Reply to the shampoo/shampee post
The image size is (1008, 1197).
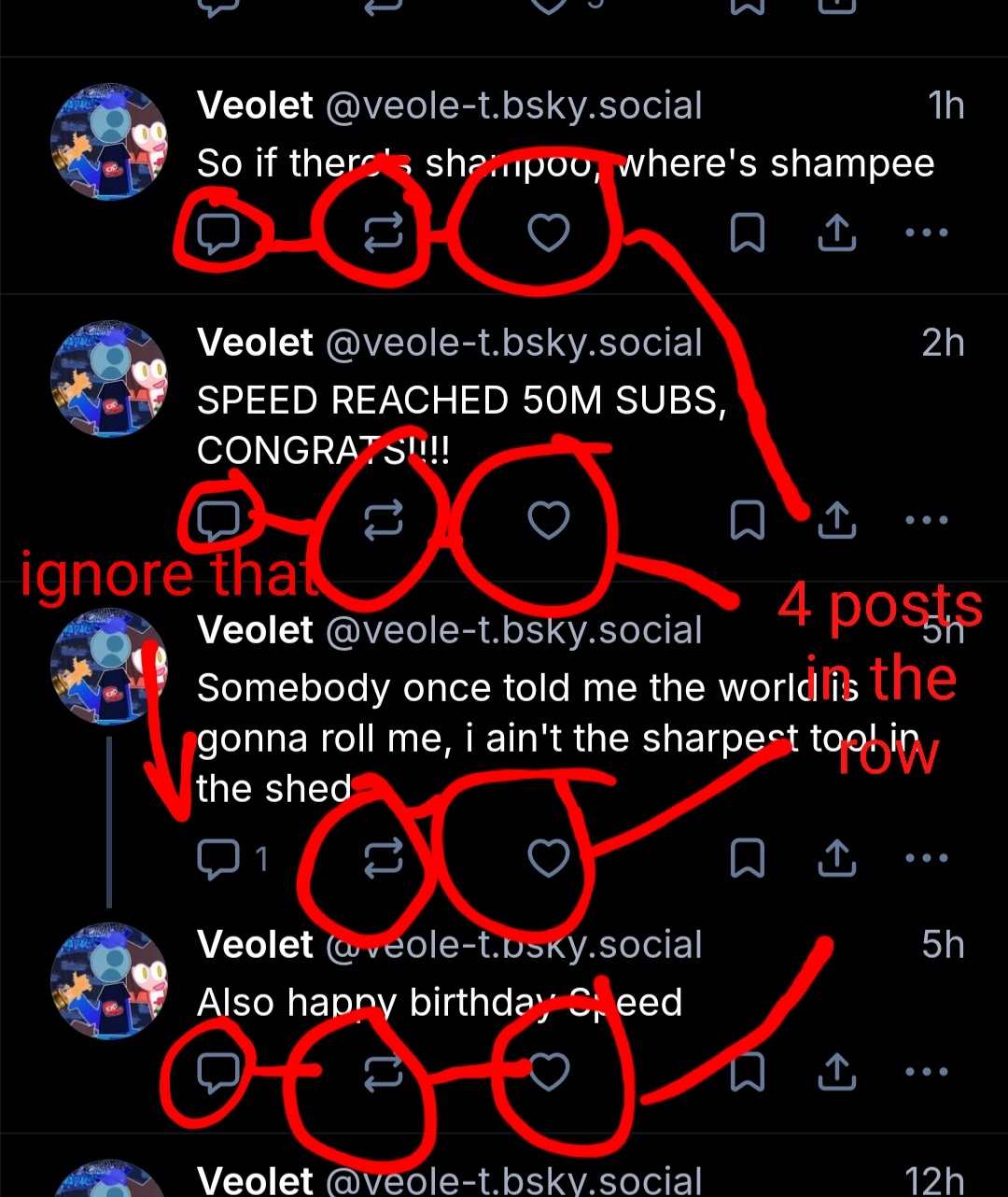pos(219,233)
